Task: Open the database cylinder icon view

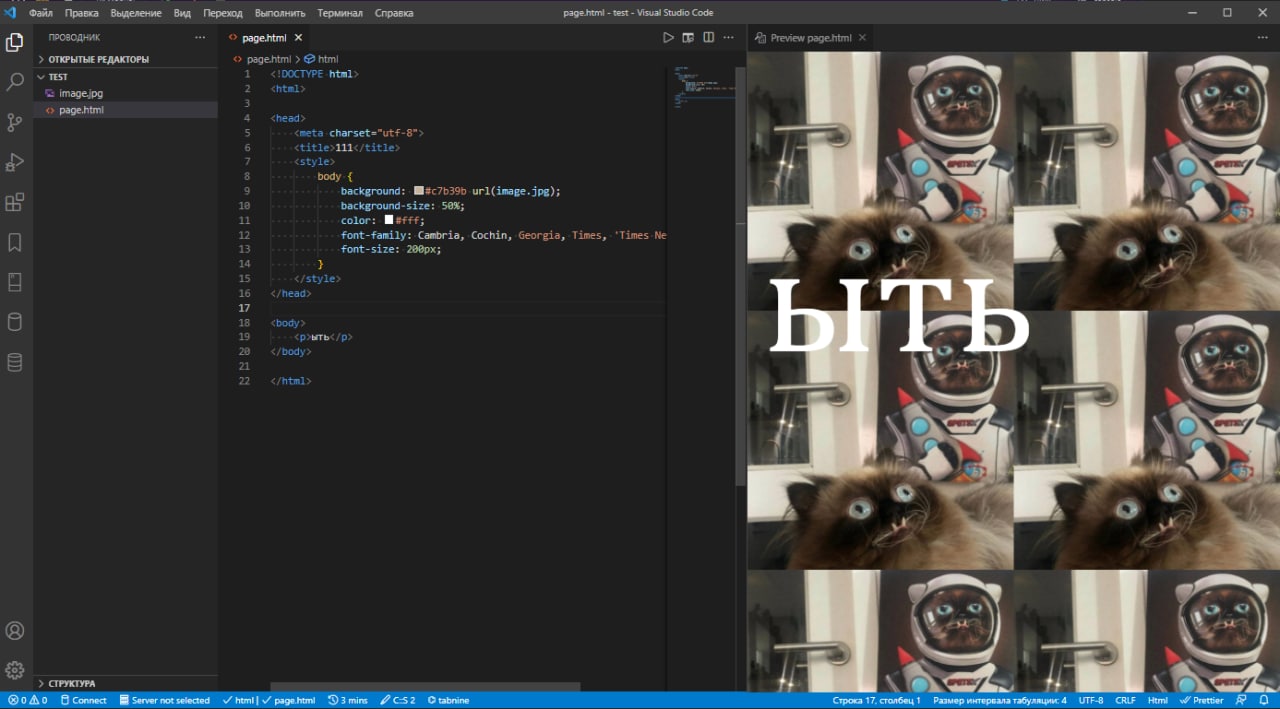Action: tap(15, 322)
